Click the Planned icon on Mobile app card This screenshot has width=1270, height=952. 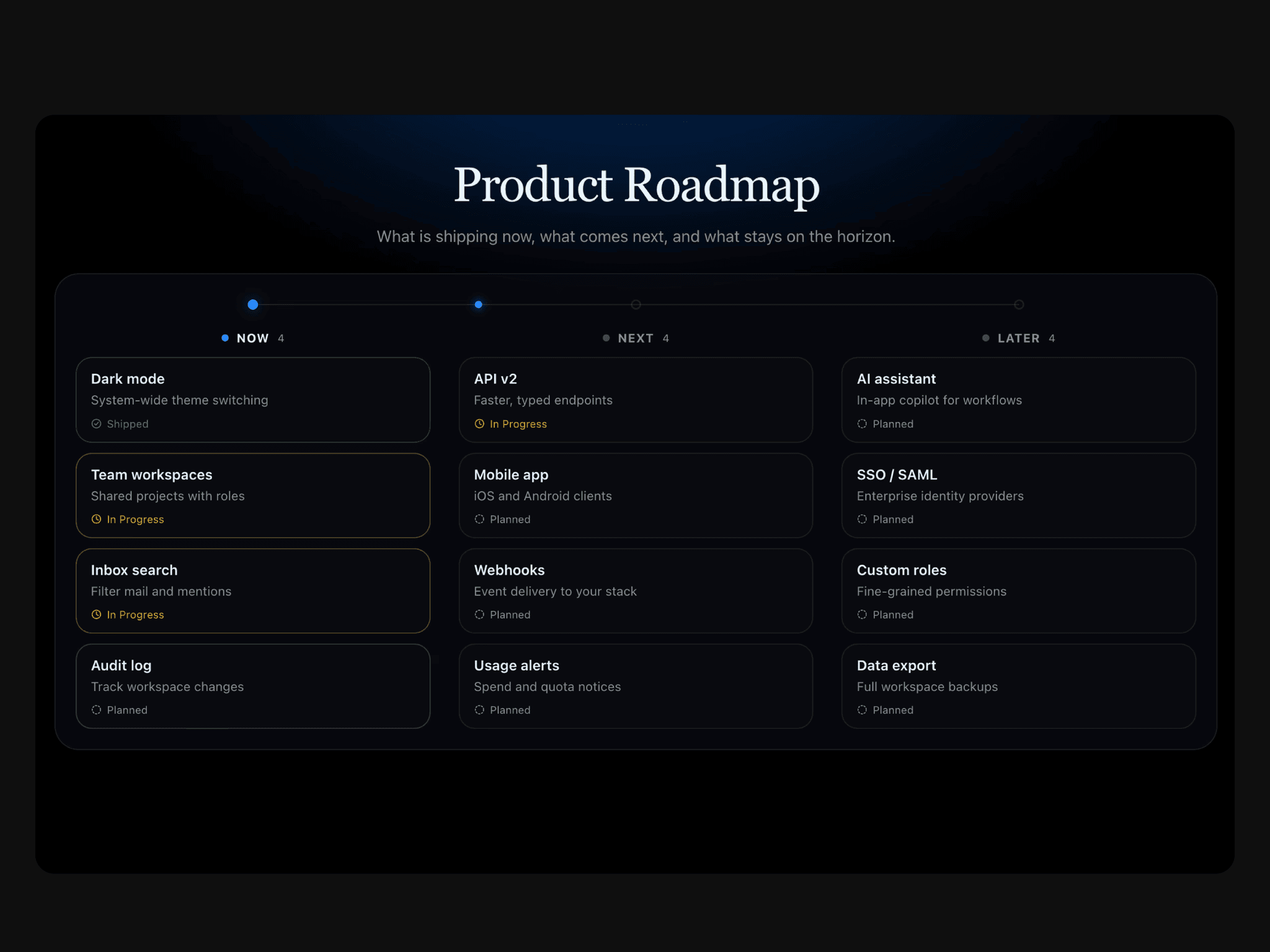tap(479, 519)
